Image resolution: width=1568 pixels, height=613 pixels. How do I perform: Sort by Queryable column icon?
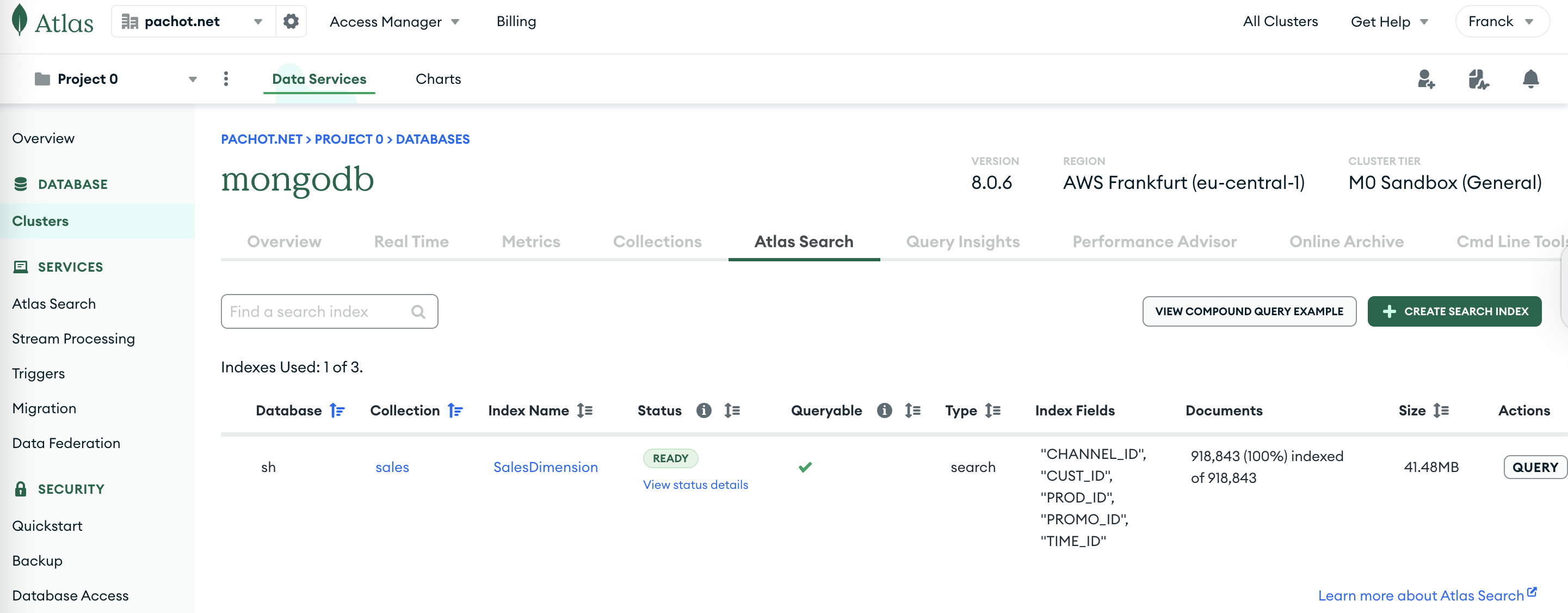pyautogui.click(x=912, y=410)
